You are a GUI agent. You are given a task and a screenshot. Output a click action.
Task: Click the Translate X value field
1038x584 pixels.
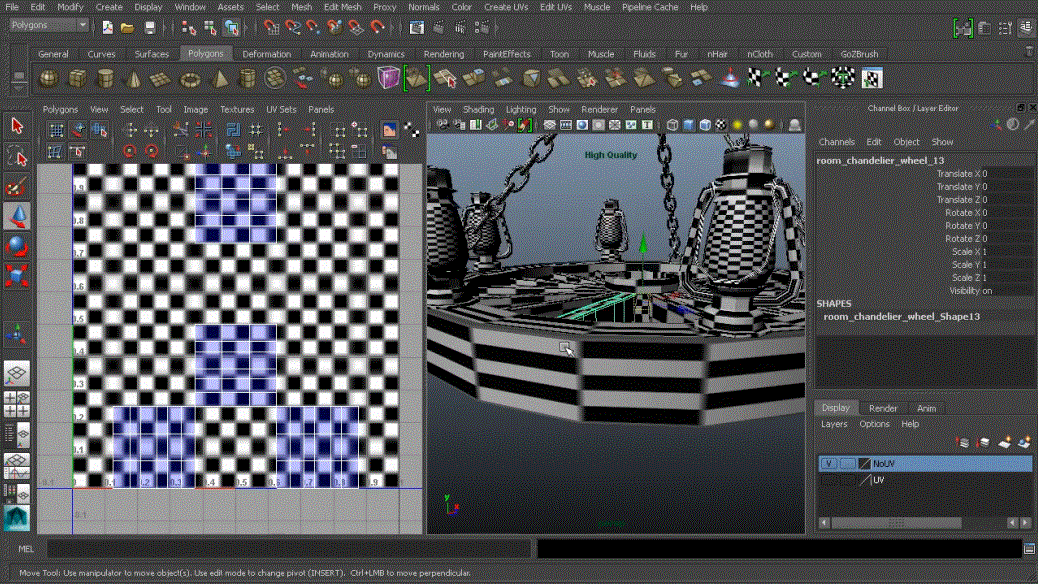1008,173
